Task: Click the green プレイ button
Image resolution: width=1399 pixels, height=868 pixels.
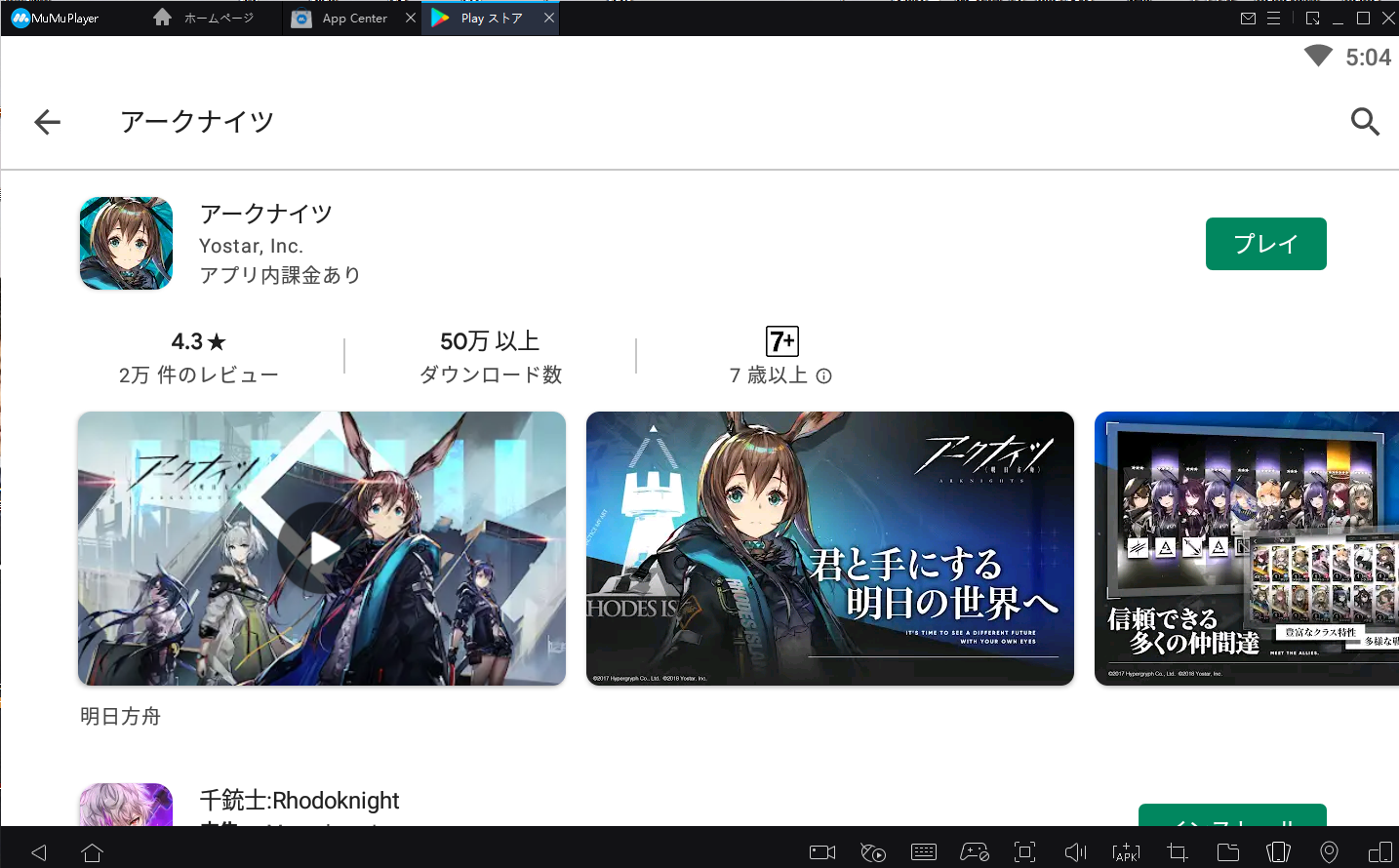Action: [1266, 244]
